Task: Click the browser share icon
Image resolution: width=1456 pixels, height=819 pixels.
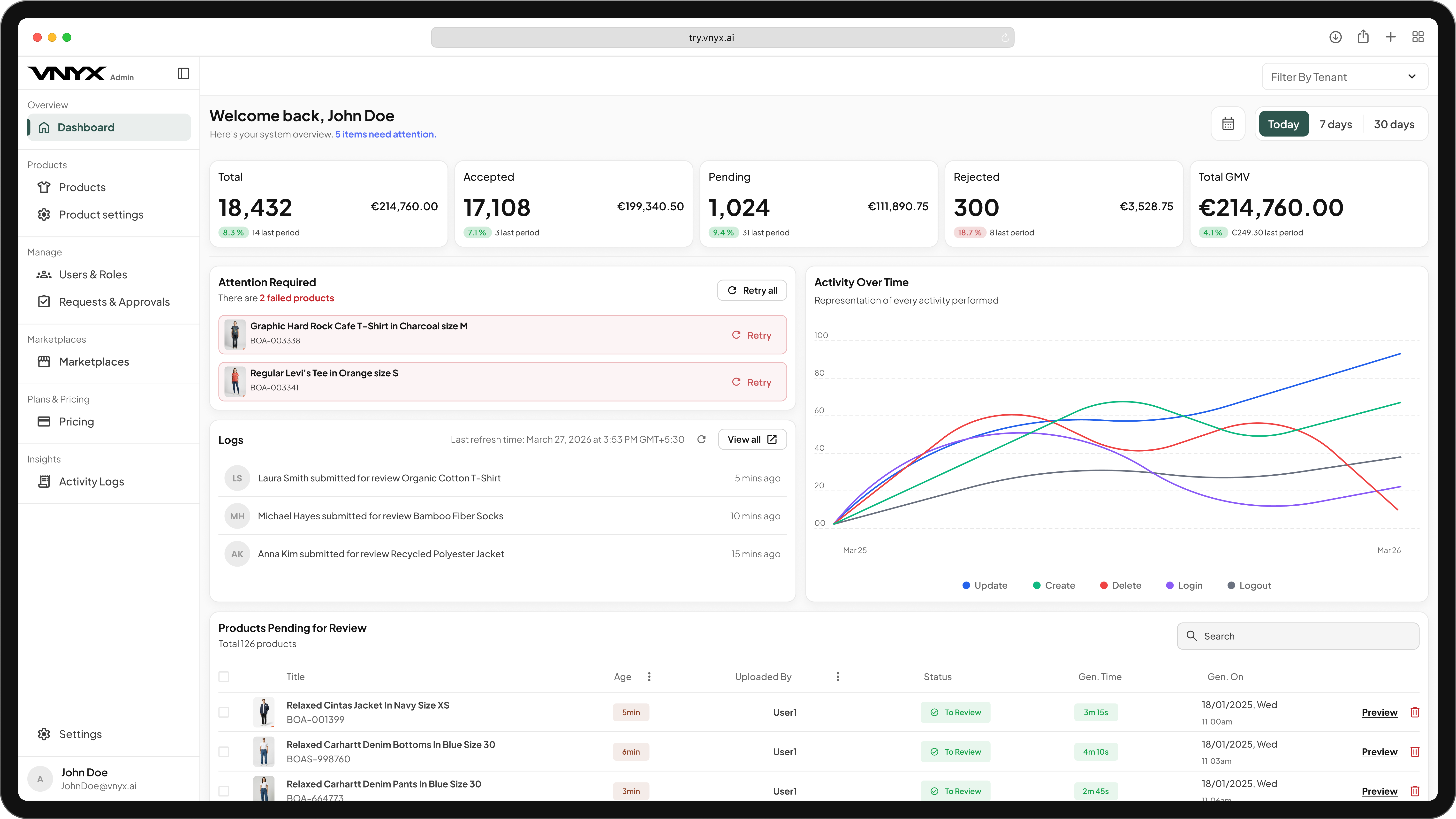Action: 1363,37
